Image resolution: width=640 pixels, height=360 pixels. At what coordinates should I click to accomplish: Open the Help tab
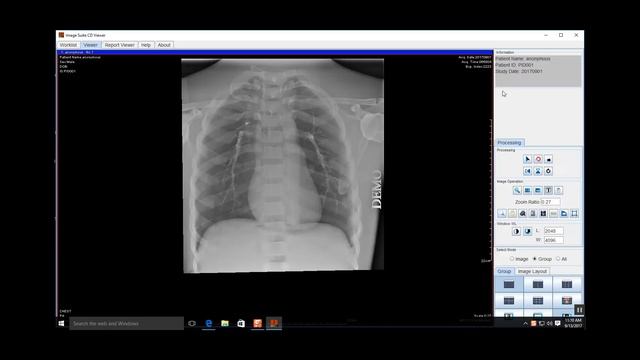pyautogui.click(x=146, y=45)
